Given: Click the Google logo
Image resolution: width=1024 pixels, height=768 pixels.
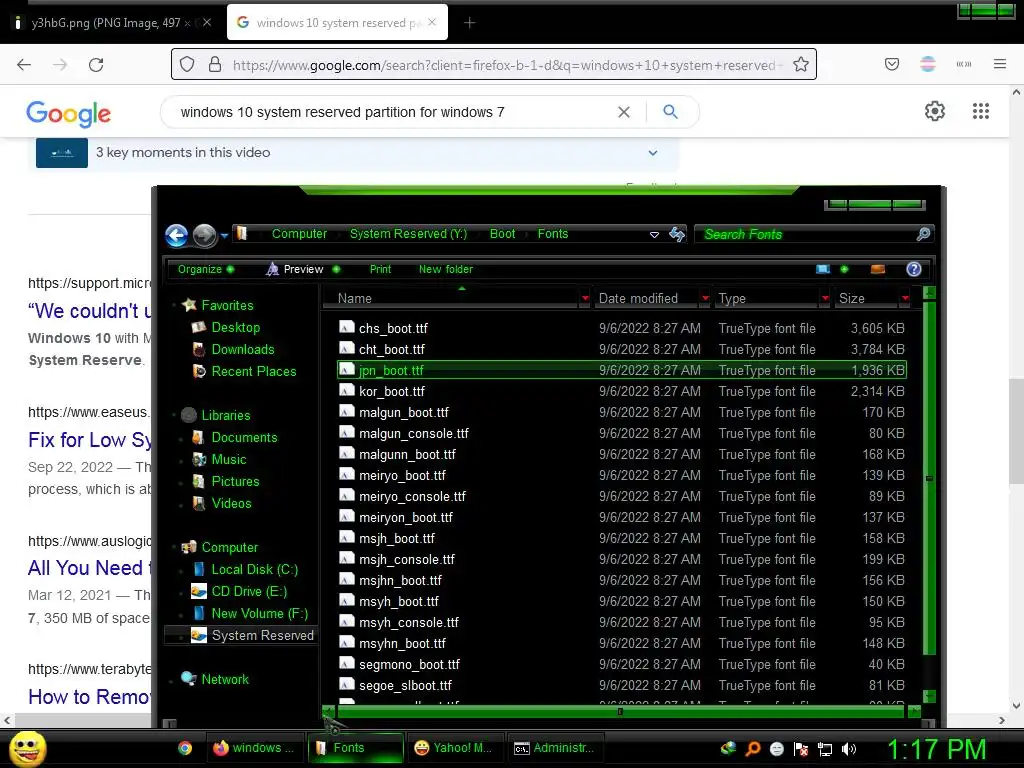Looking at the screenshot, I should click(x=69, y=114).
